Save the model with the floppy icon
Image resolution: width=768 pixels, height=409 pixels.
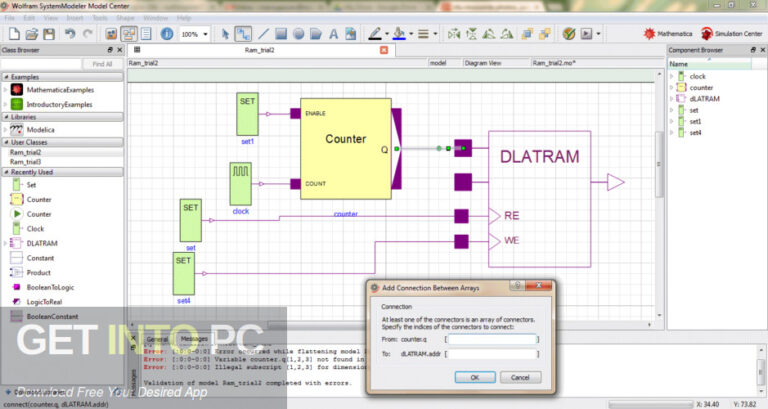[49, 34]
